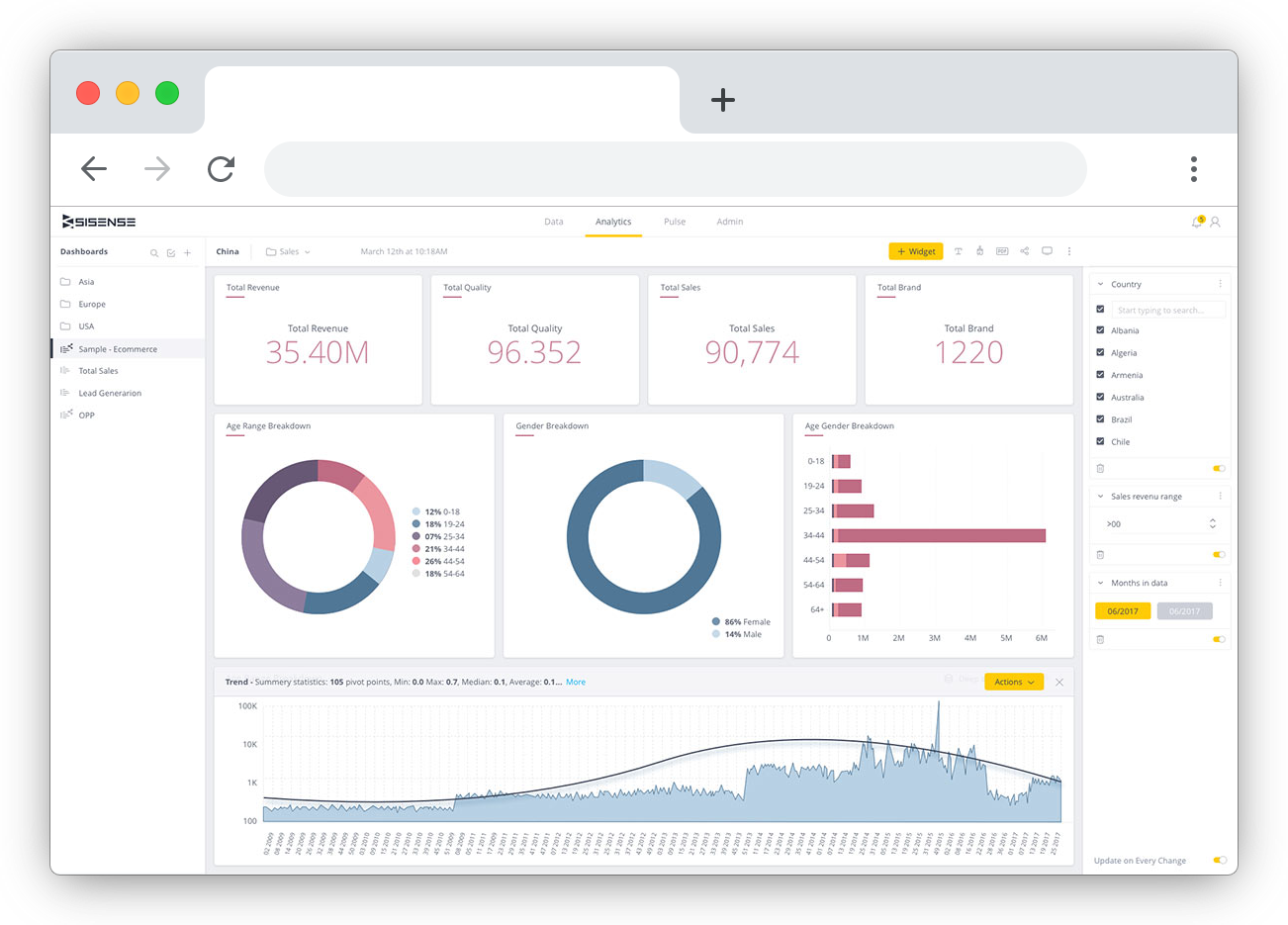Increment the >00 sales range stepper
This screenshot has height=925, width=1288.
pyautogui.click(x=1212, y=519)
